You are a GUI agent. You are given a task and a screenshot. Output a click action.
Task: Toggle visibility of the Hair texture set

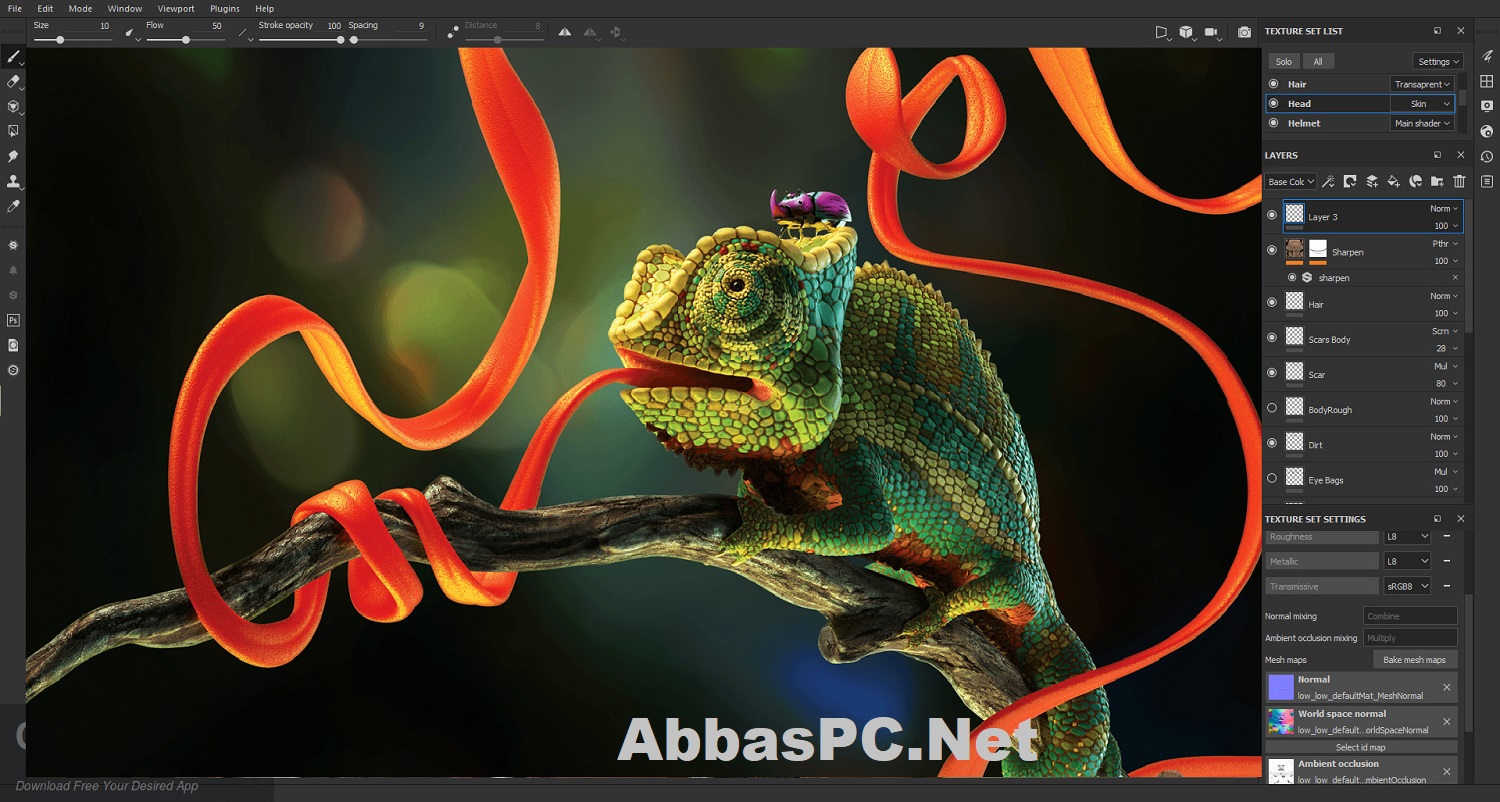pos(1273,84)
